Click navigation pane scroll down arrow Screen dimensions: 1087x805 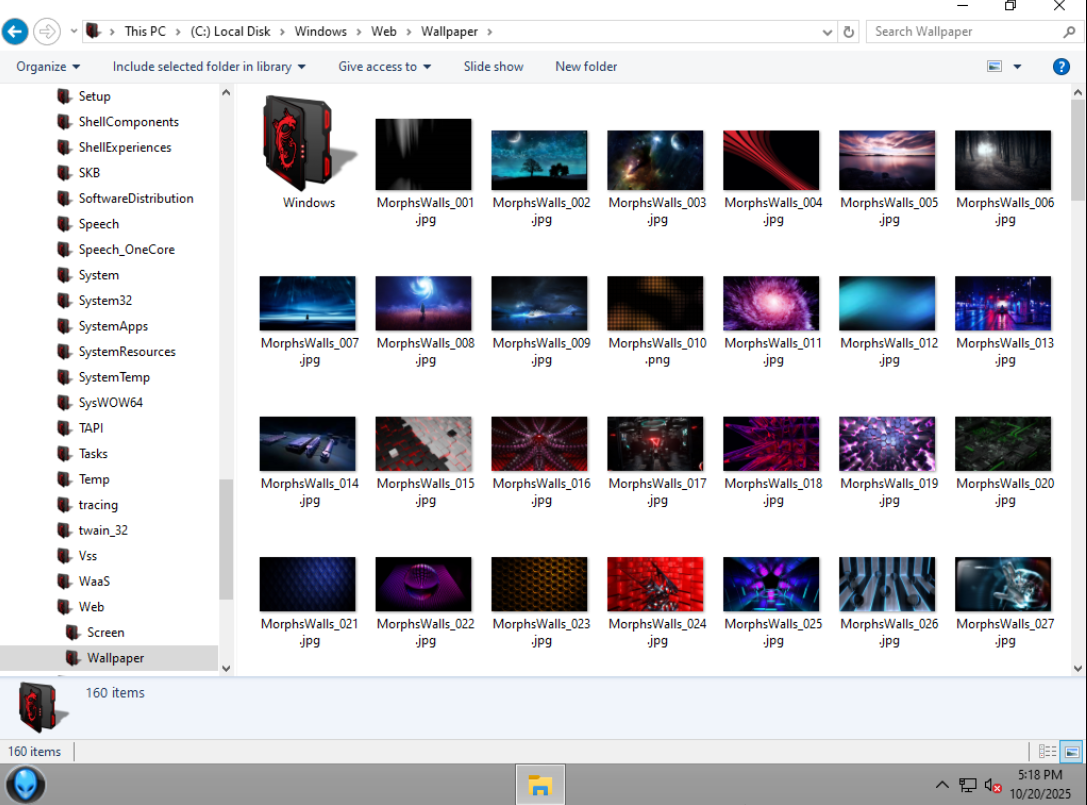pyautogui.click(x=226, y=668)
